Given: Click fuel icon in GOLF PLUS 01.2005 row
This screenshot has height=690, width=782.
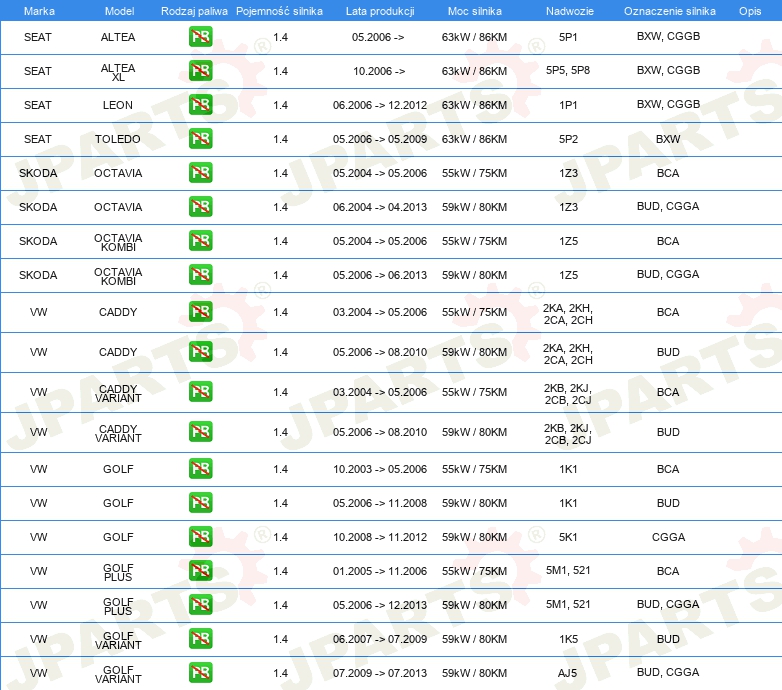Looking at the screenshot, I should point(200,570).
